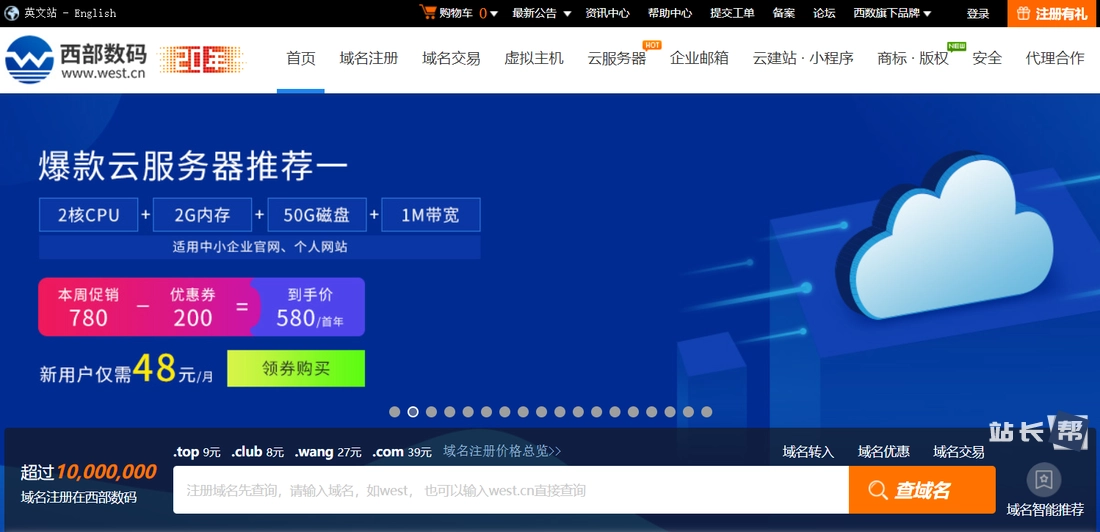Open the shopping cart icon
The height and width of the screenshot is (532, 1100).
[428, 13]
